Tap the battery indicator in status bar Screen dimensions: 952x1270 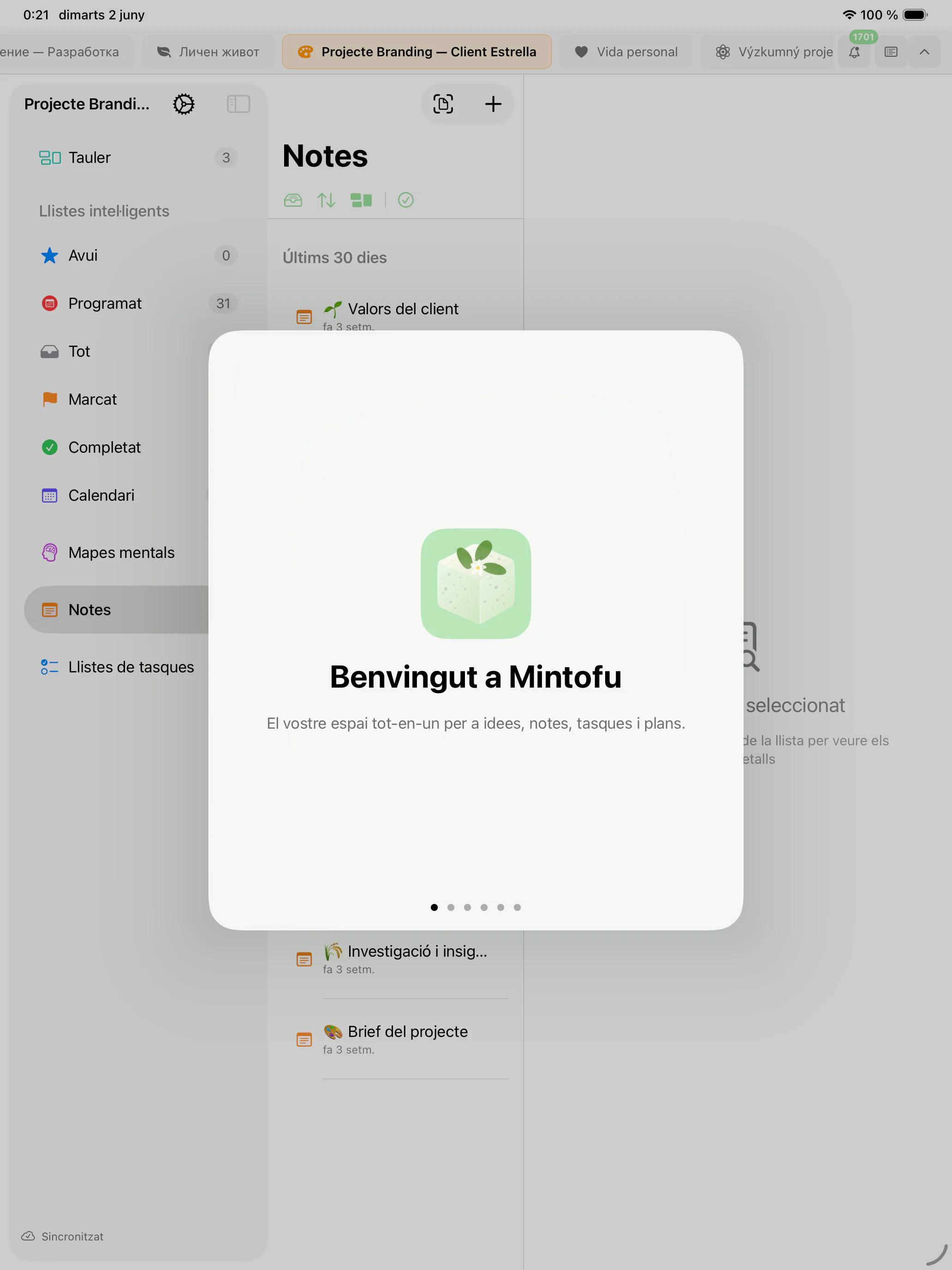pos(915,15)
